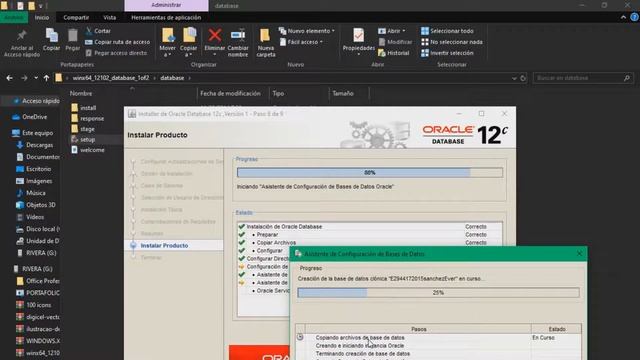Open the Copiar a dropdown
Image resolution: width=640 pixels, height=360 pixels.
point(189,42)
